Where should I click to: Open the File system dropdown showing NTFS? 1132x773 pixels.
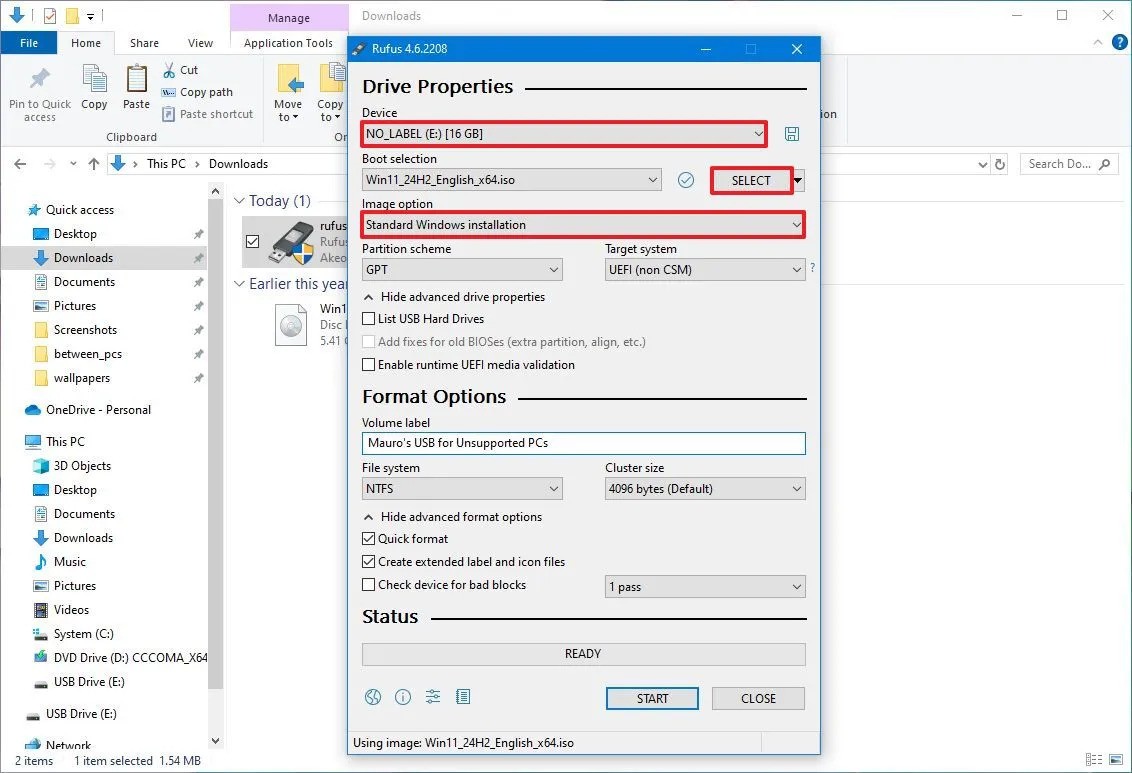[x=461, y=489]
